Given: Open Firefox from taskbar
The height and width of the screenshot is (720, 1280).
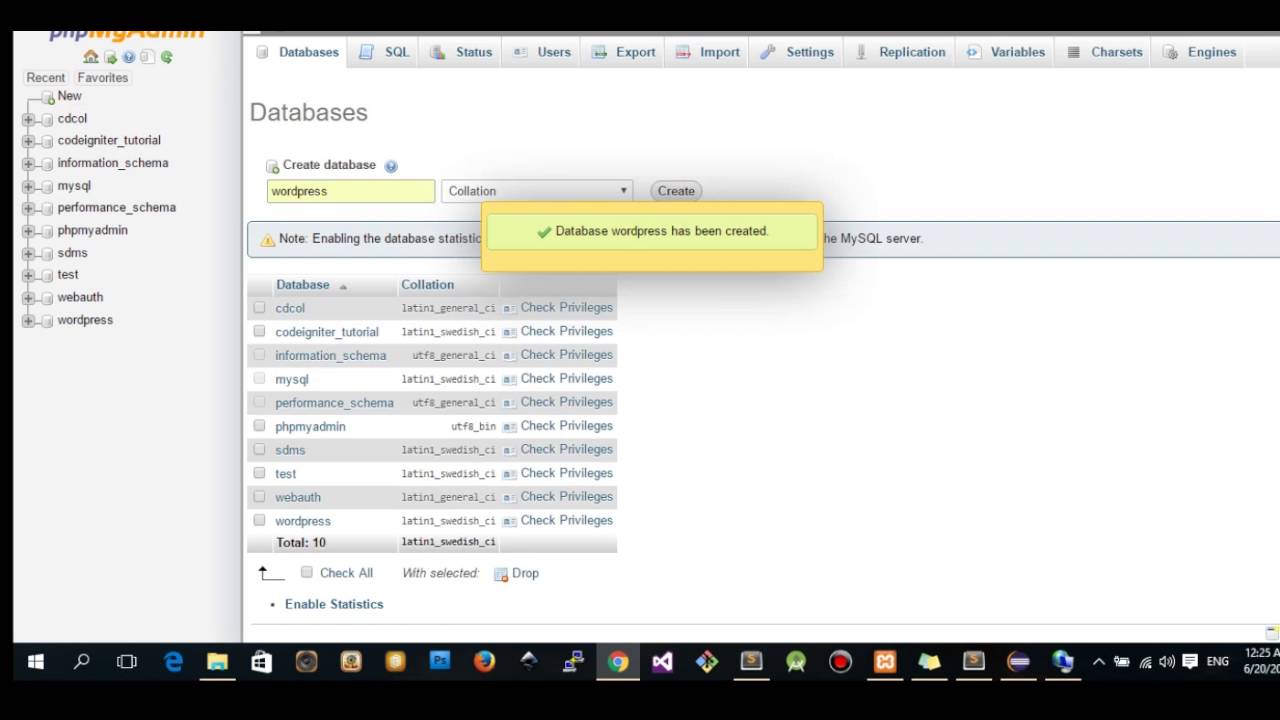Looking at the screenshot, I should tap(484, 662).
